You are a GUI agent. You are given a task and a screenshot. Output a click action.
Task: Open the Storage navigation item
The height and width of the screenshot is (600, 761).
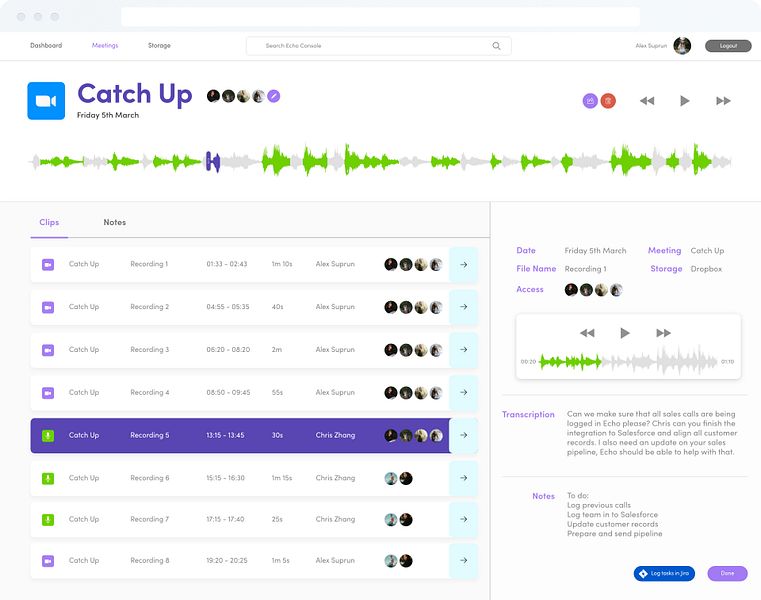[x=159, y=45]
